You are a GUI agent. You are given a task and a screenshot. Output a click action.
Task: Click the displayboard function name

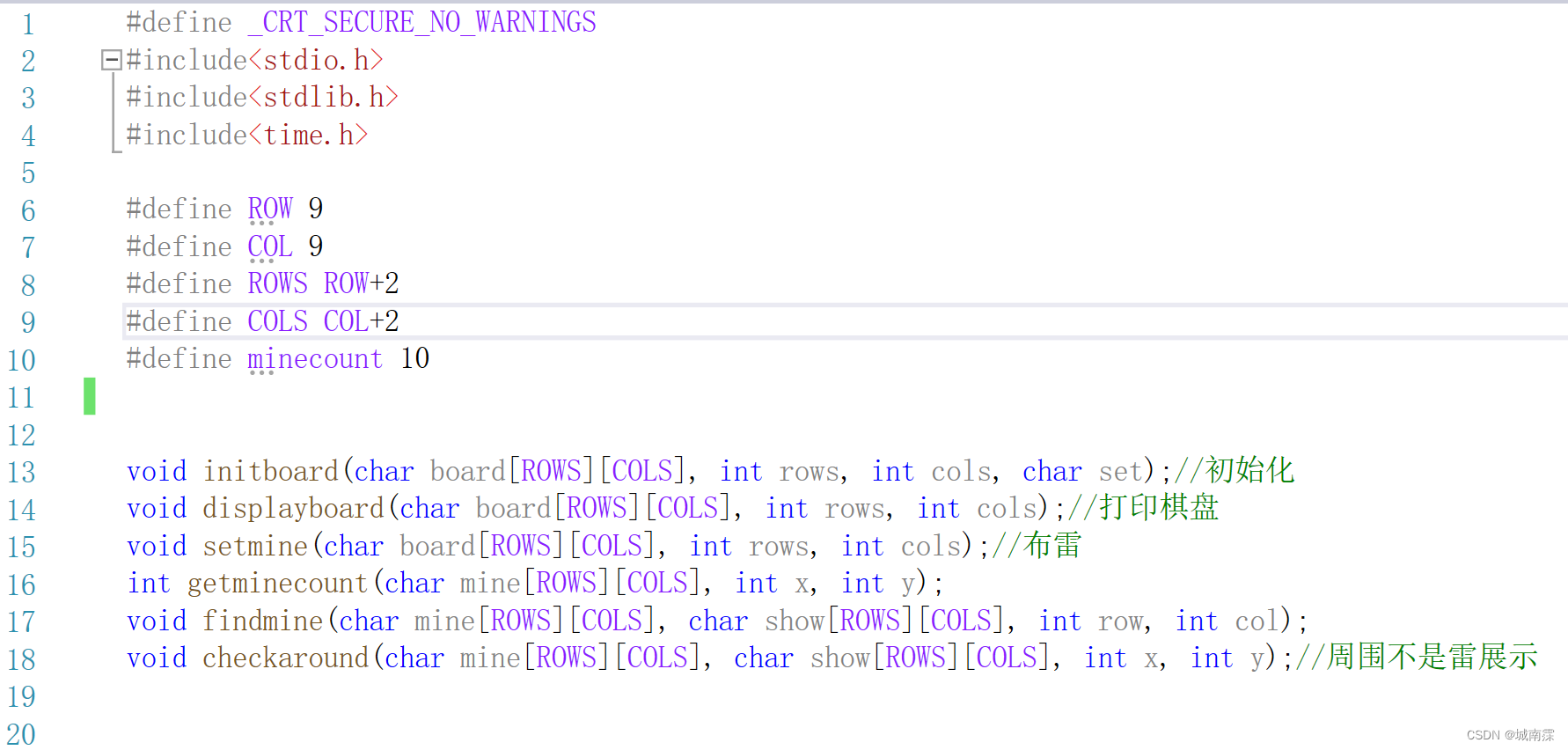click(x=294, y=508)
